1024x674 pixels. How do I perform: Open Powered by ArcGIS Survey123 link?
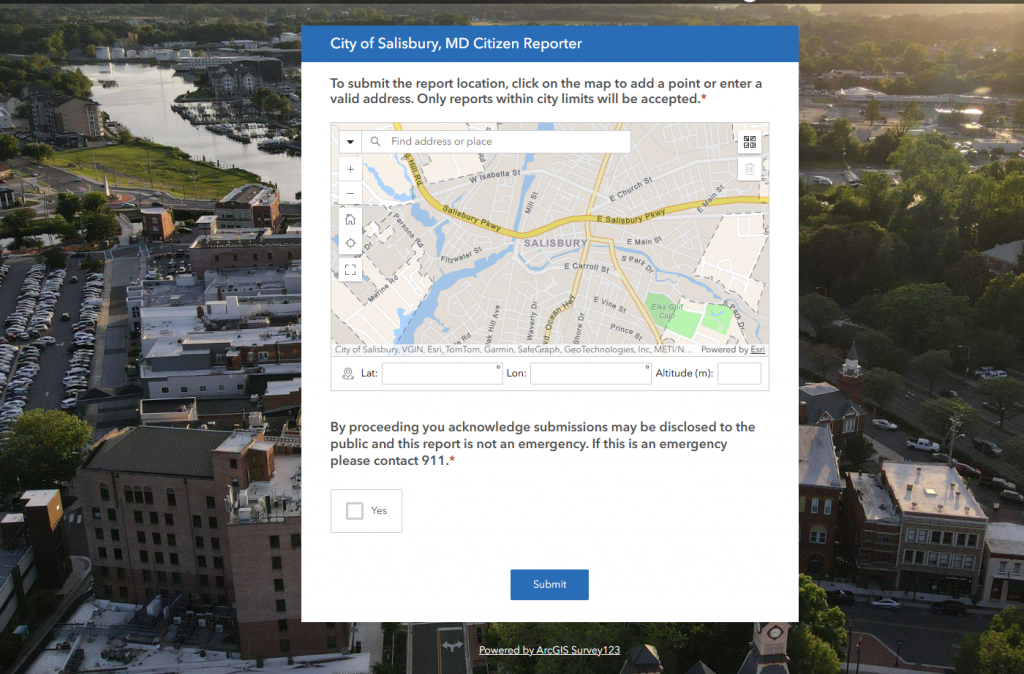[549, 650]
